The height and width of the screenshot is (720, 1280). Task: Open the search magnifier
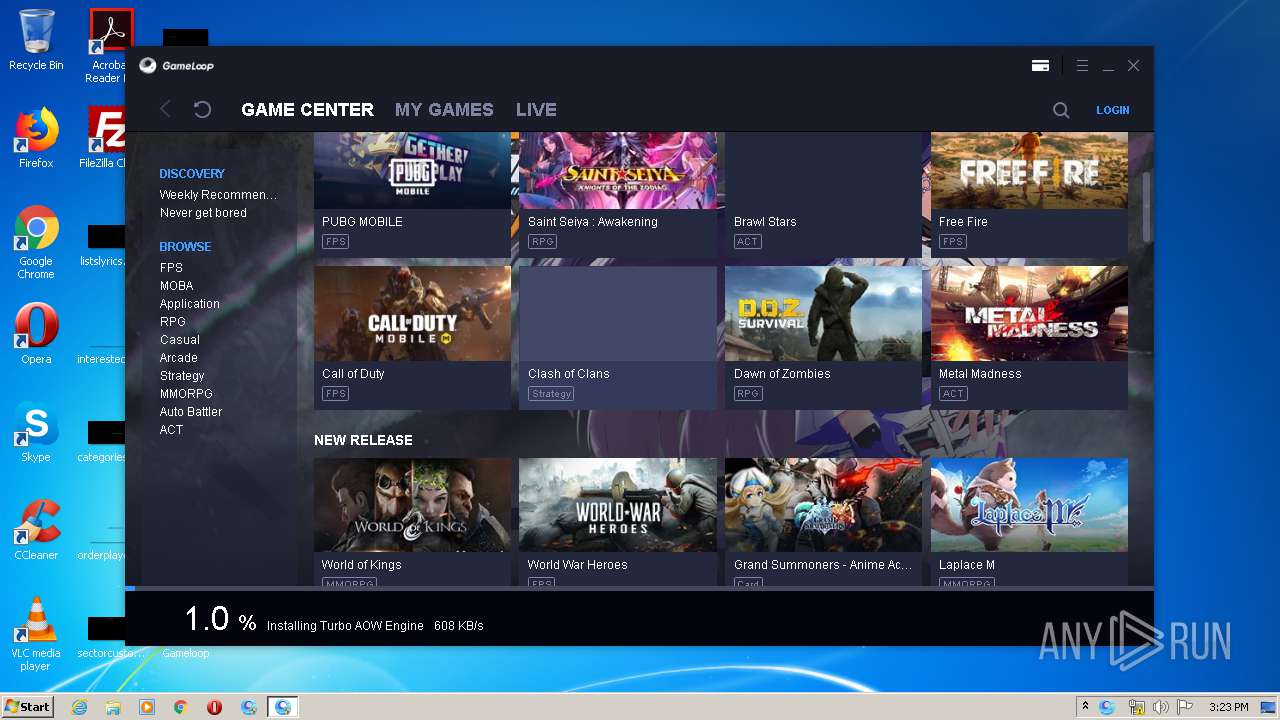coord(1061,110)
